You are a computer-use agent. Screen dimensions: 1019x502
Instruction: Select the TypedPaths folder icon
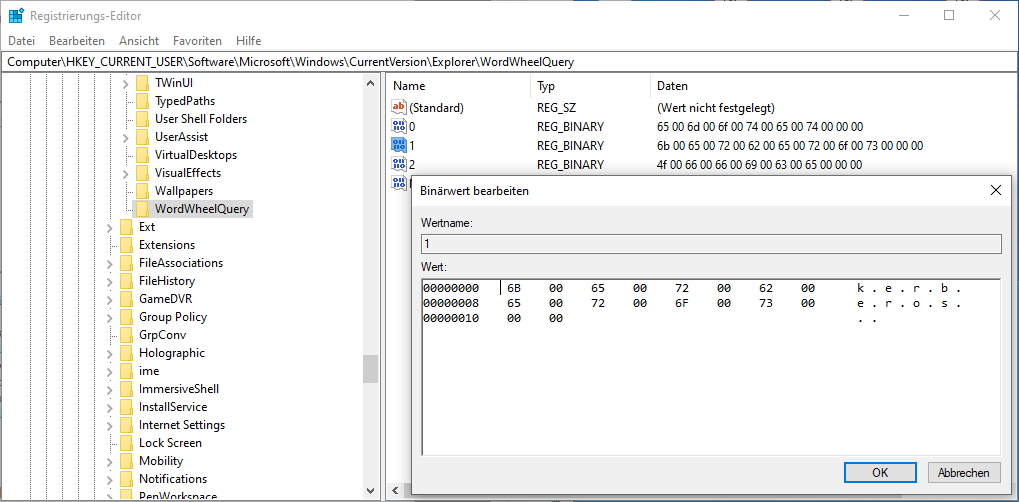click(142, 101)
